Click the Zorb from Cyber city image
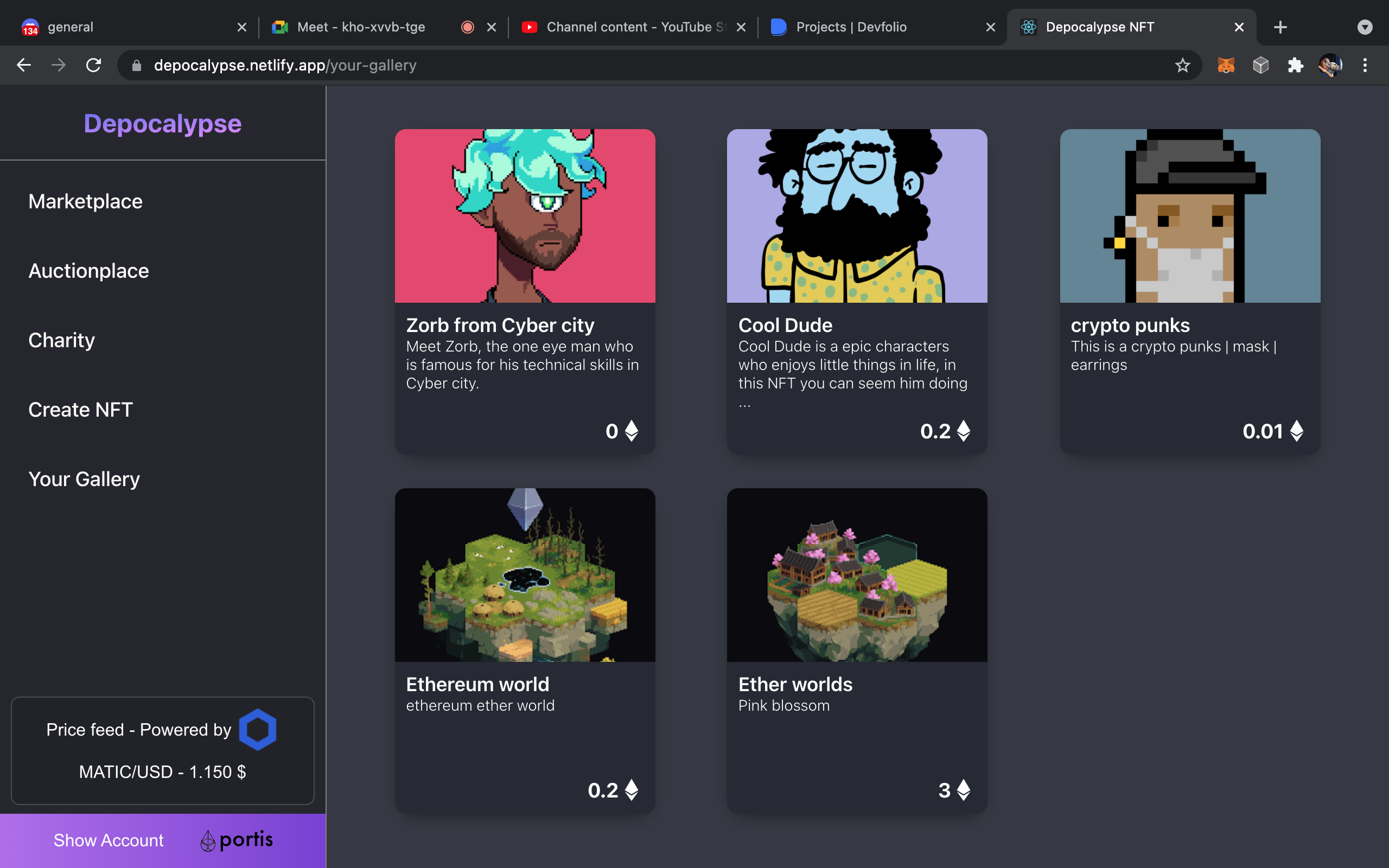This screenshot has height=868, width=1389. click(x=525, y=216)
